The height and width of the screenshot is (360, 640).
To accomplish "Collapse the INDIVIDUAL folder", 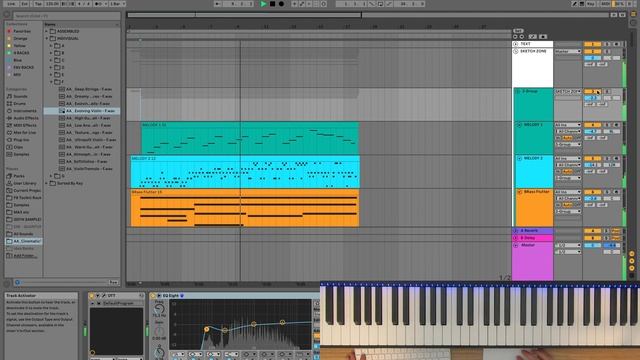I will (x=47, y=38).
